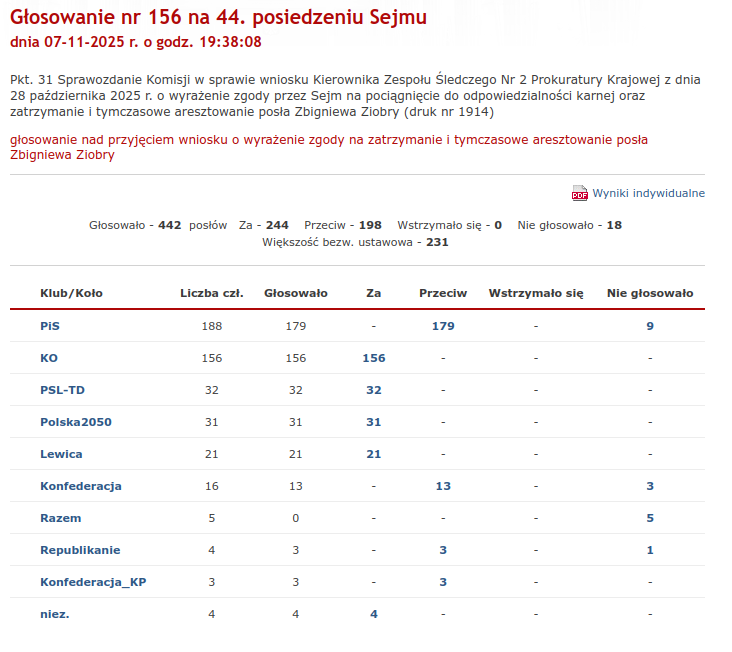Image resolution: width=732 pixels, height=652 pixels.
Task: Open the Polska2050 club link
Action: point(76,422)
